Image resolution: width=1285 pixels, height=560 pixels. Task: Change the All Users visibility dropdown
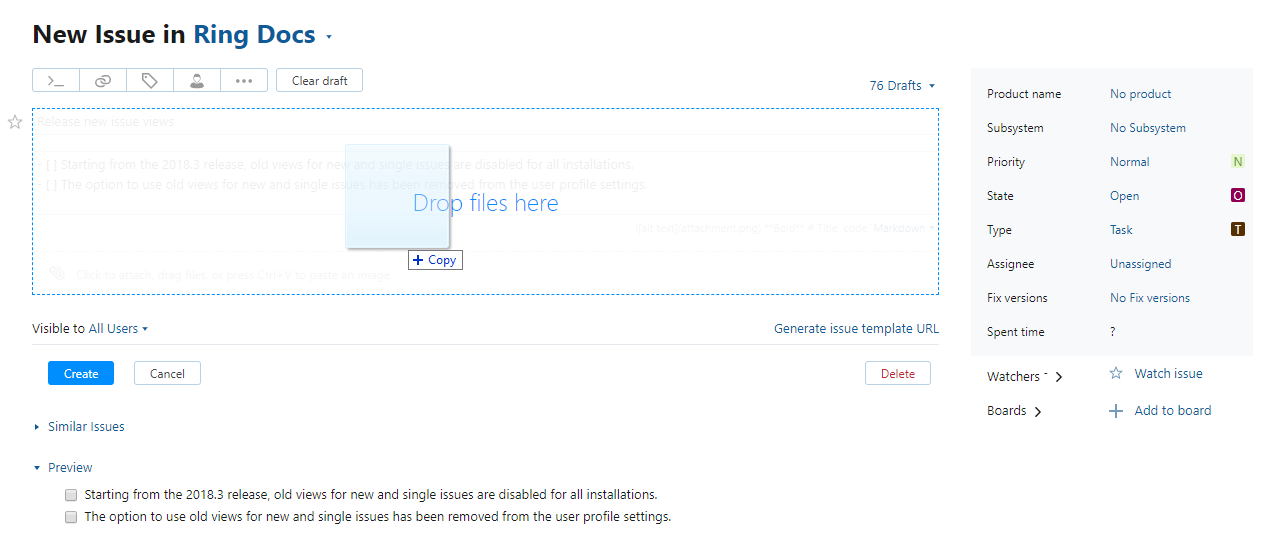(x=118, y=328)
